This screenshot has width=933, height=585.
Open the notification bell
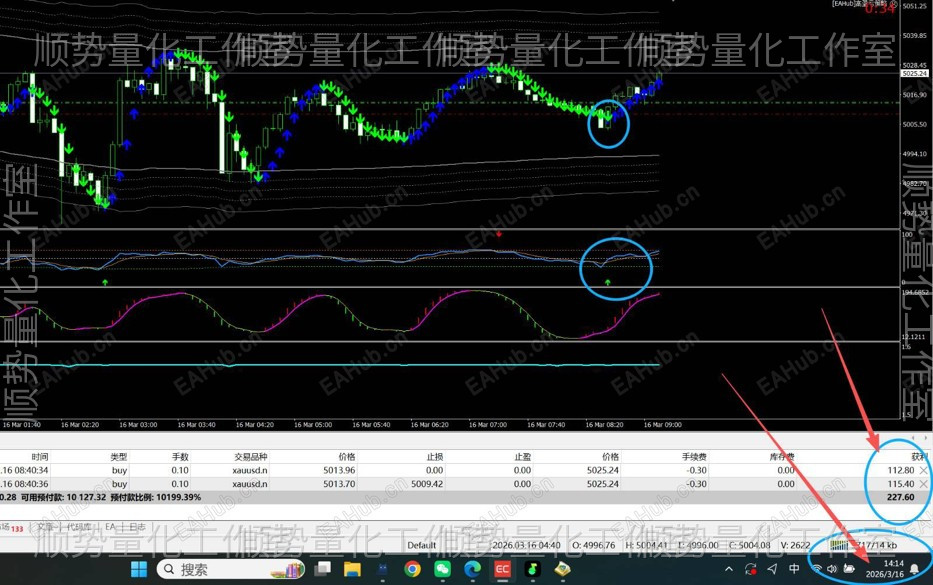pyautogui.click(x=915, y=570)
